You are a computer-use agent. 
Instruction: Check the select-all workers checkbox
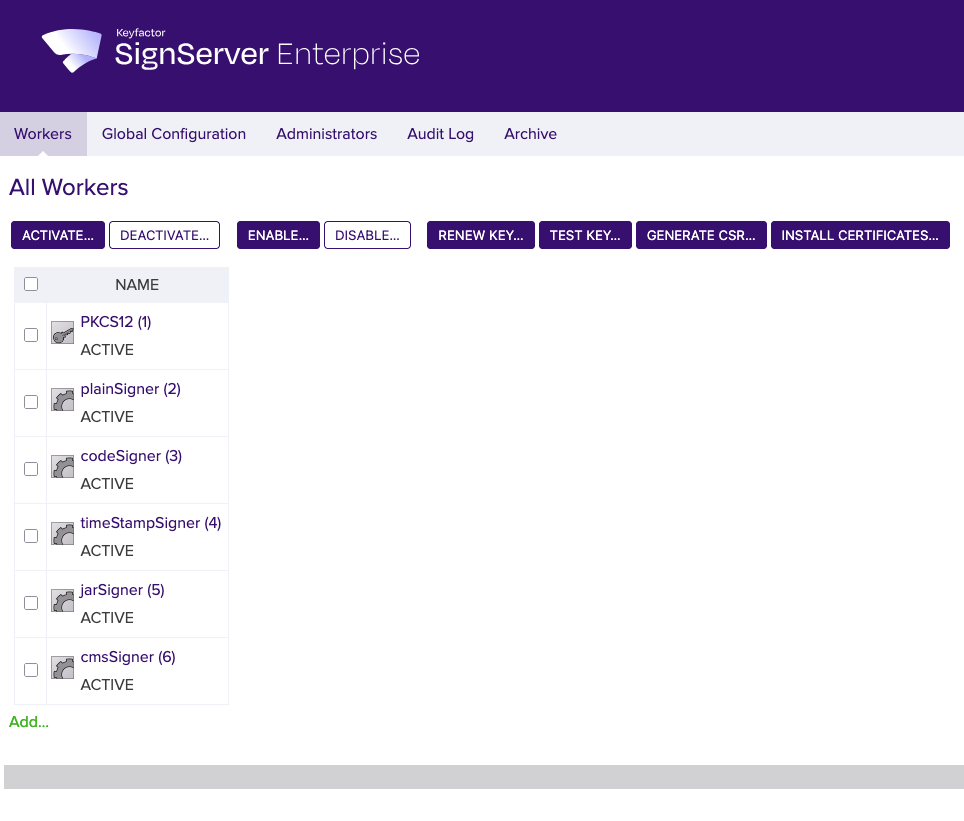point(30,284)
